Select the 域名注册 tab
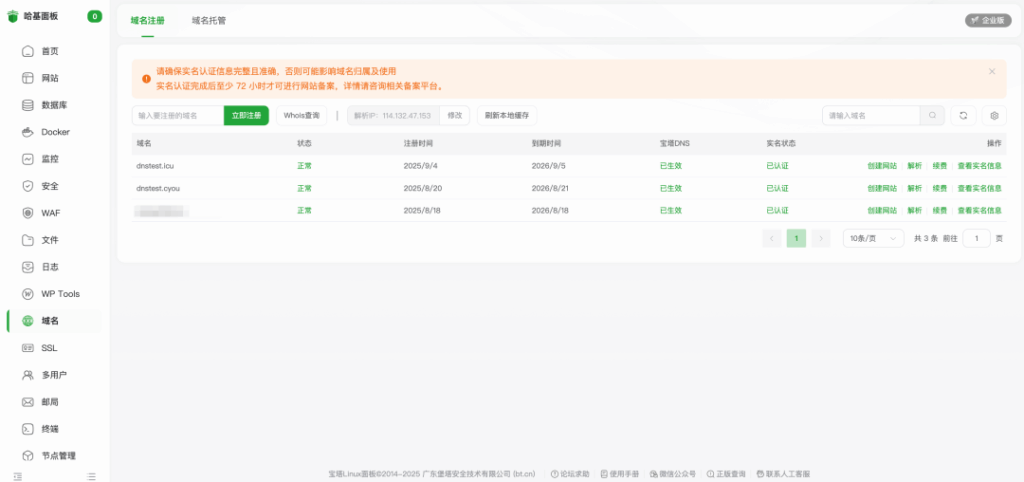Viewport: 1024px width, 482px height. [x=148, y=20]
